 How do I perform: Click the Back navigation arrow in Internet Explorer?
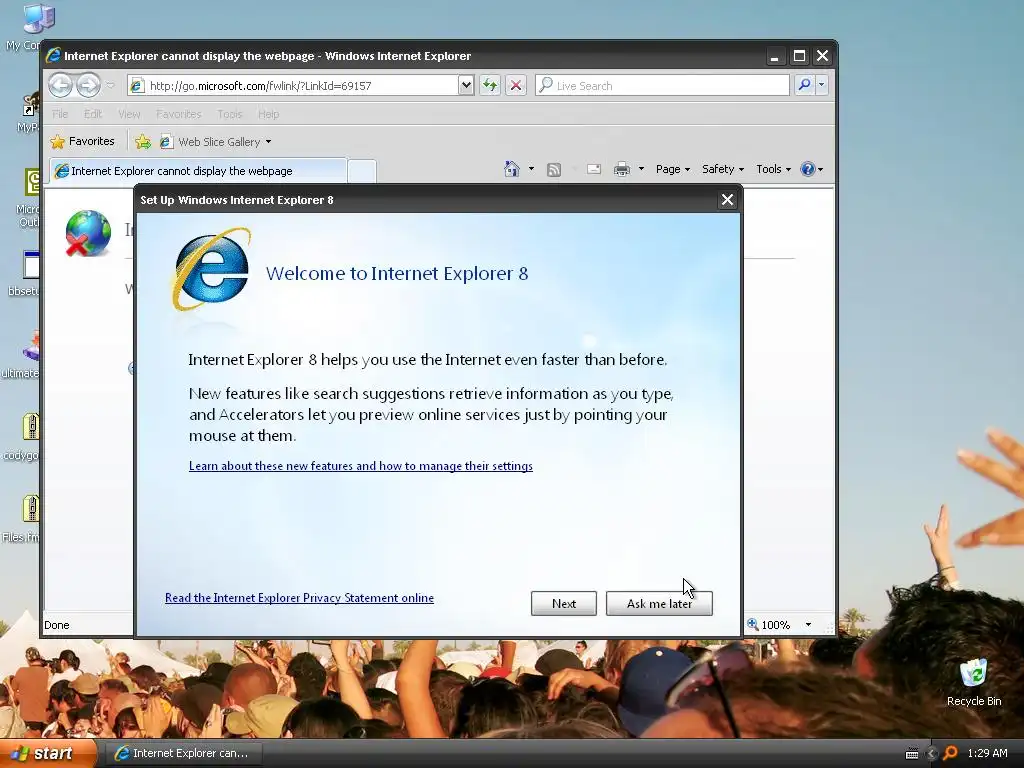61,85
